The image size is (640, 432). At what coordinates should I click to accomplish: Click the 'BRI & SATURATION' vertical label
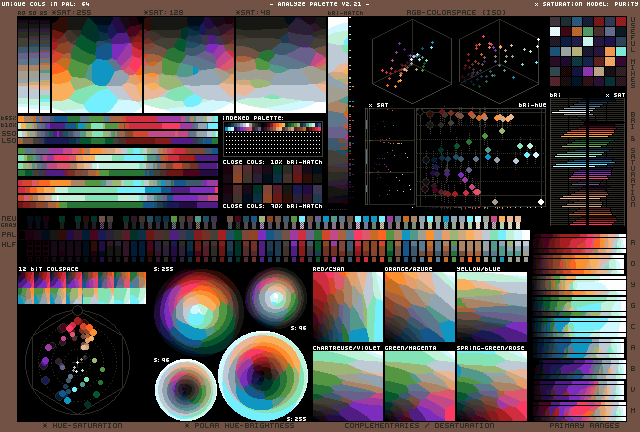pyautogui.click(x=633, y=159)
